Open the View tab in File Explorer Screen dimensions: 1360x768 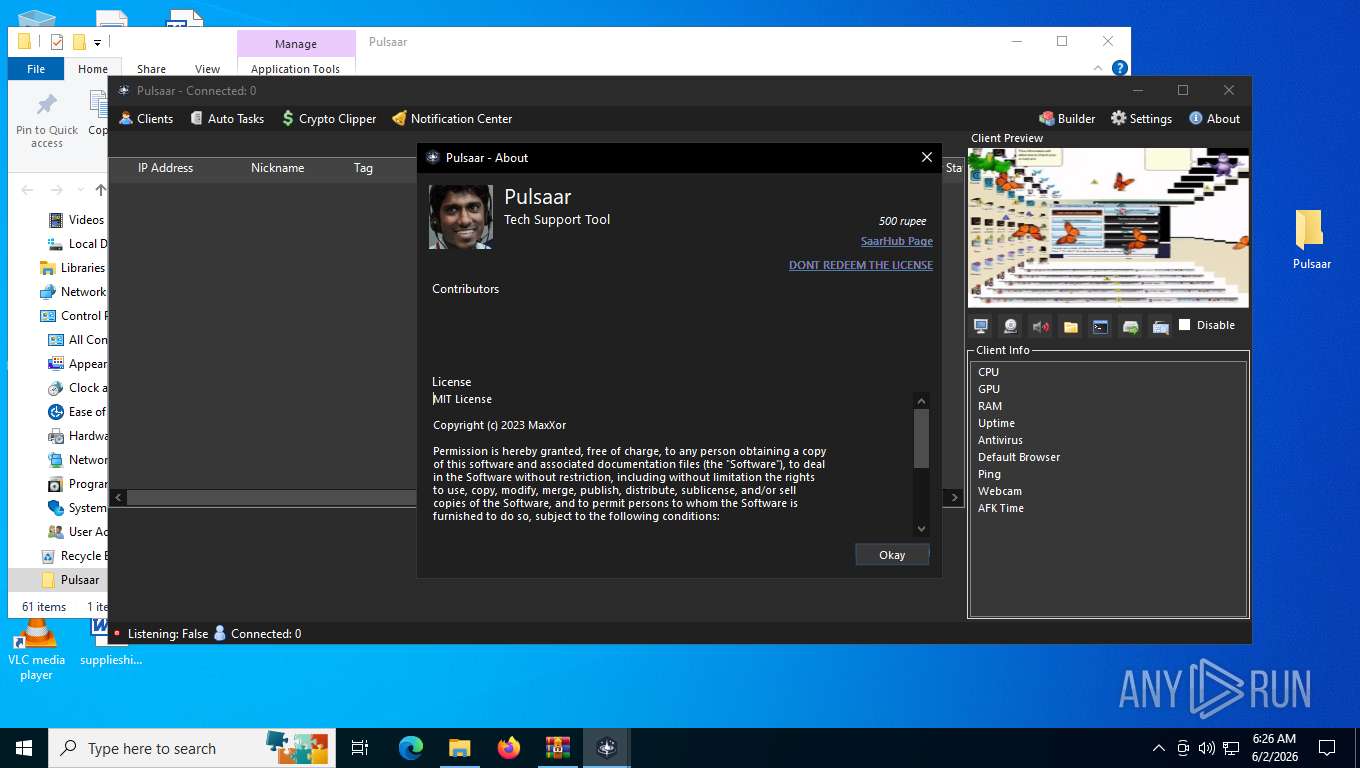click(x=207, y=69)
